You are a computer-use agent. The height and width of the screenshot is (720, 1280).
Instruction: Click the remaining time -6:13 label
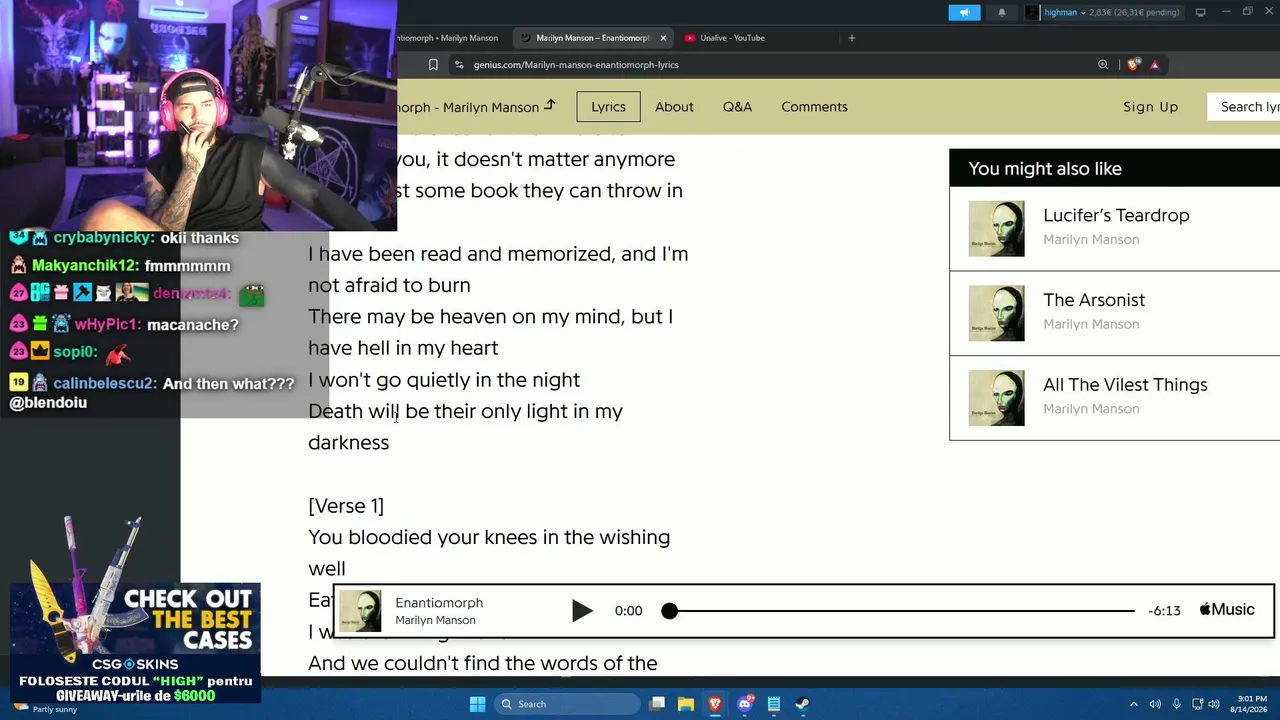coord(1164,611)
